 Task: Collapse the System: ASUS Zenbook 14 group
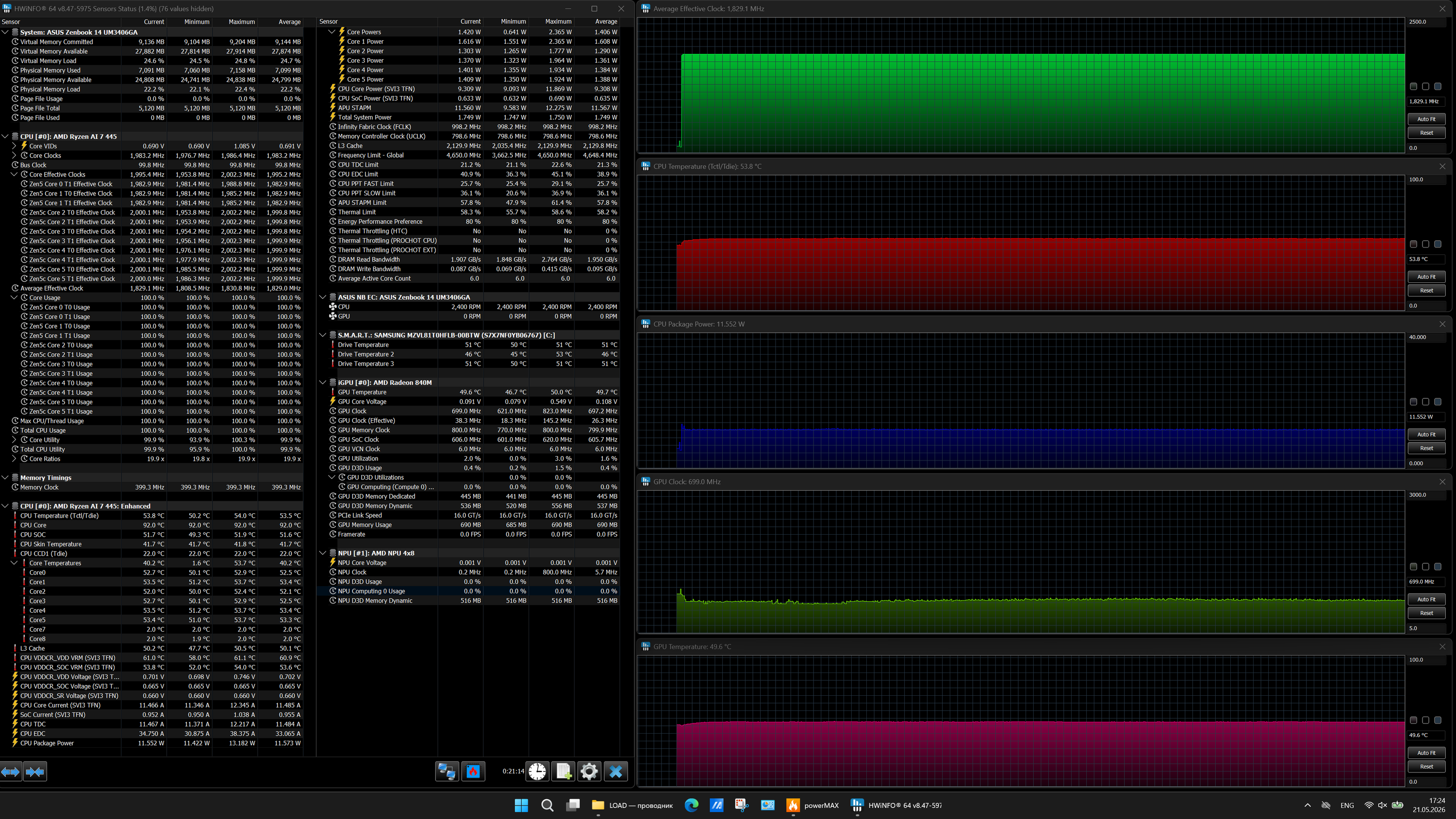click(5, 32)
